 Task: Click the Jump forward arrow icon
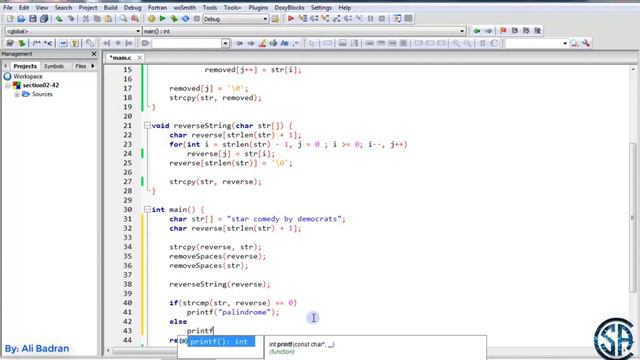point(488,31)
